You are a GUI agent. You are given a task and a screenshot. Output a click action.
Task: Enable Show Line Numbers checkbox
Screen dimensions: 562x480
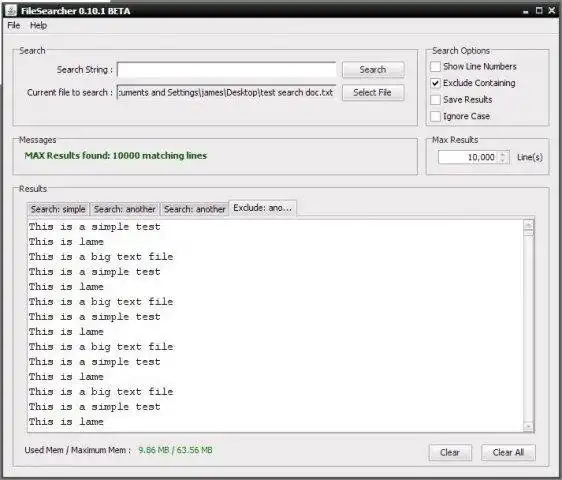coord(435,67)
